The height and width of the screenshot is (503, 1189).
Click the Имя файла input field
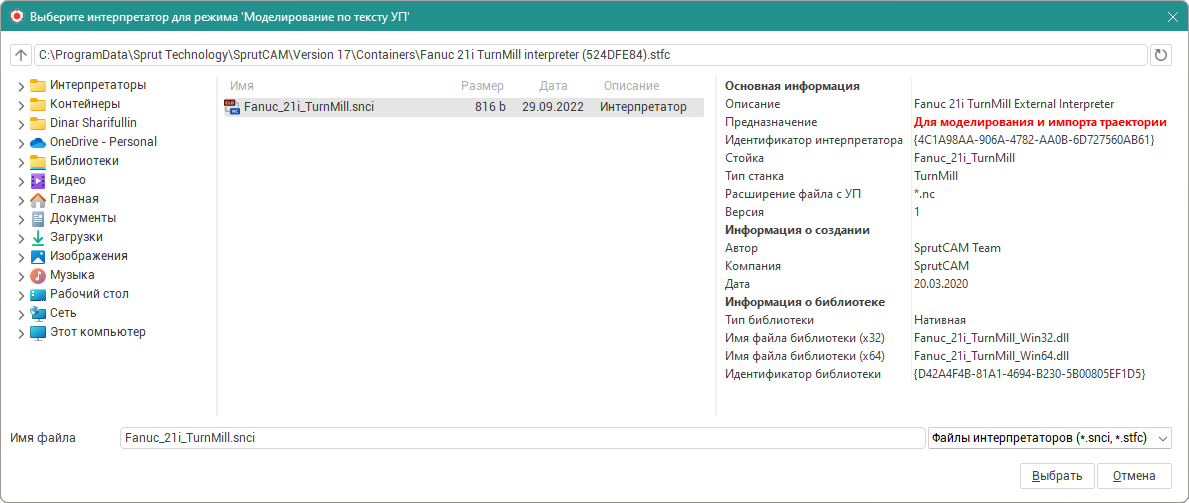tap(520, 438)
